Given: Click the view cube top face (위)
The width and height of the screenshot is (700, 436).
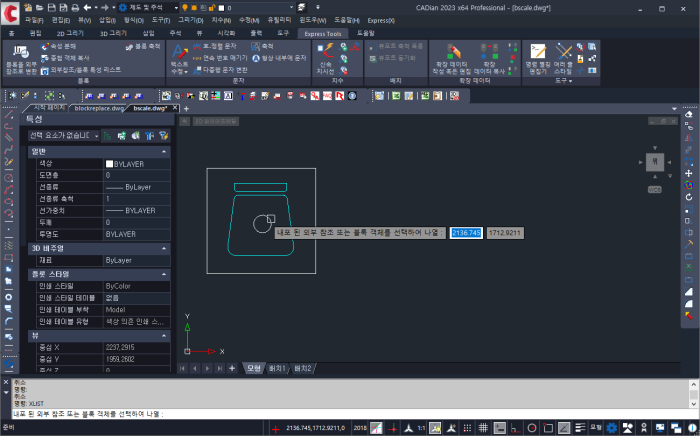Looking at the screenshot, I should 654,162.
